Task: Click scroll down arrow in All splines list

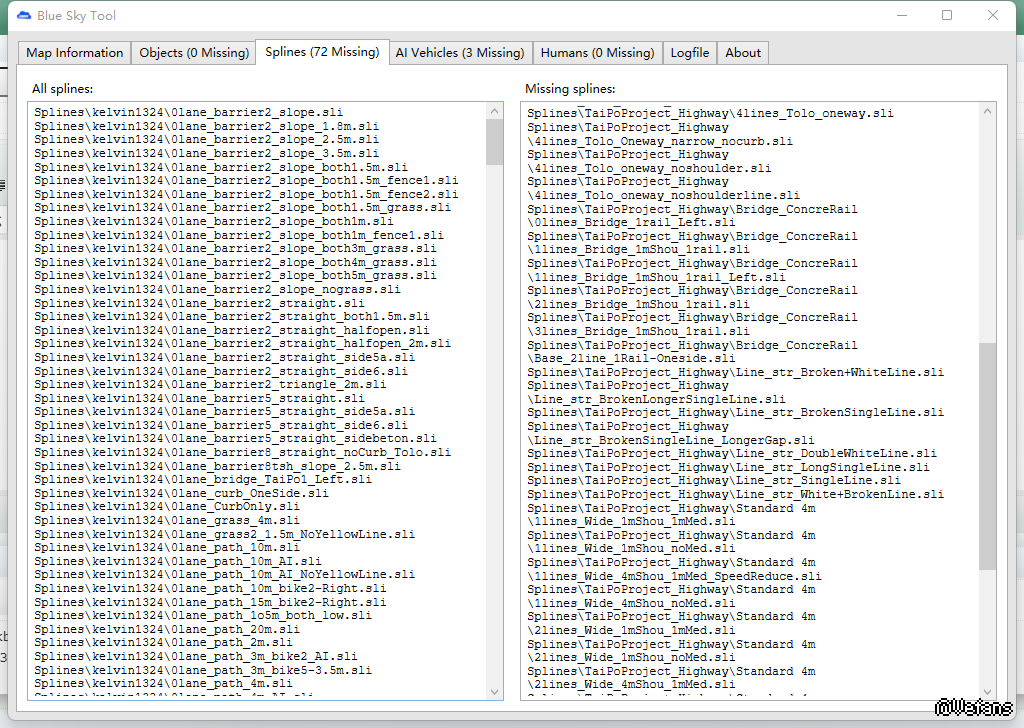Action: pyautogui.click(x=494, y=691)
